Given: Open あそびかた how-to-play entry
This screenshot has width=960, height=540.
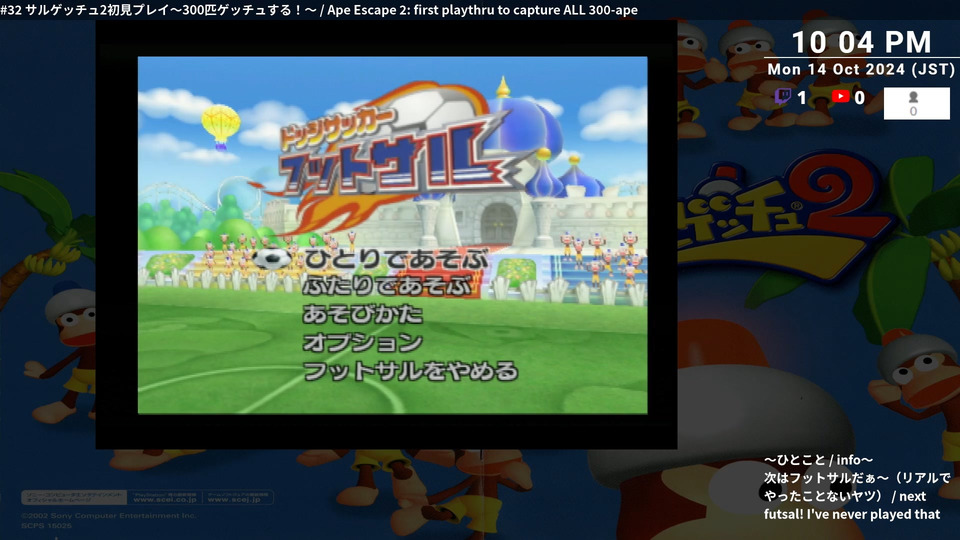Looking at the screenshot, I should click(362, 314).
